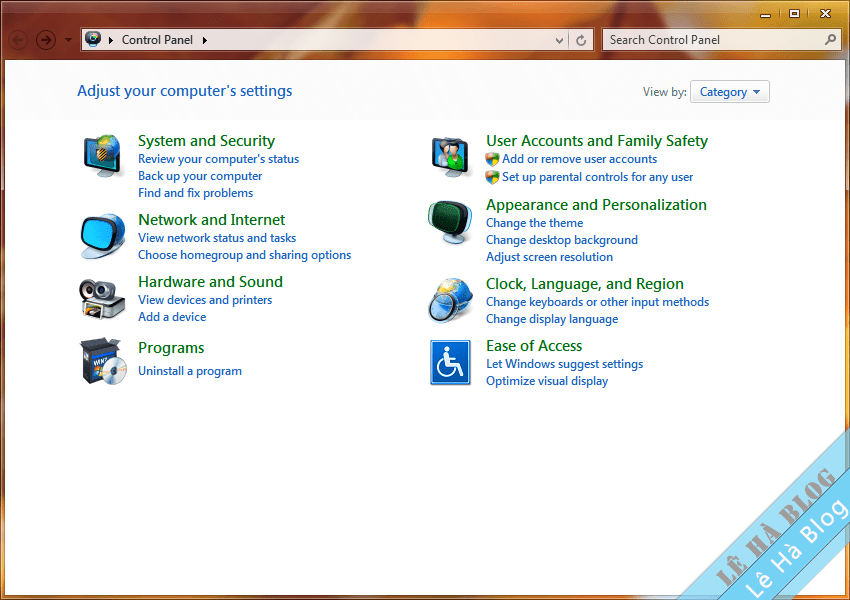Open Network and Internet category
This screenshot has width=850, height=600.
(211, 220)
